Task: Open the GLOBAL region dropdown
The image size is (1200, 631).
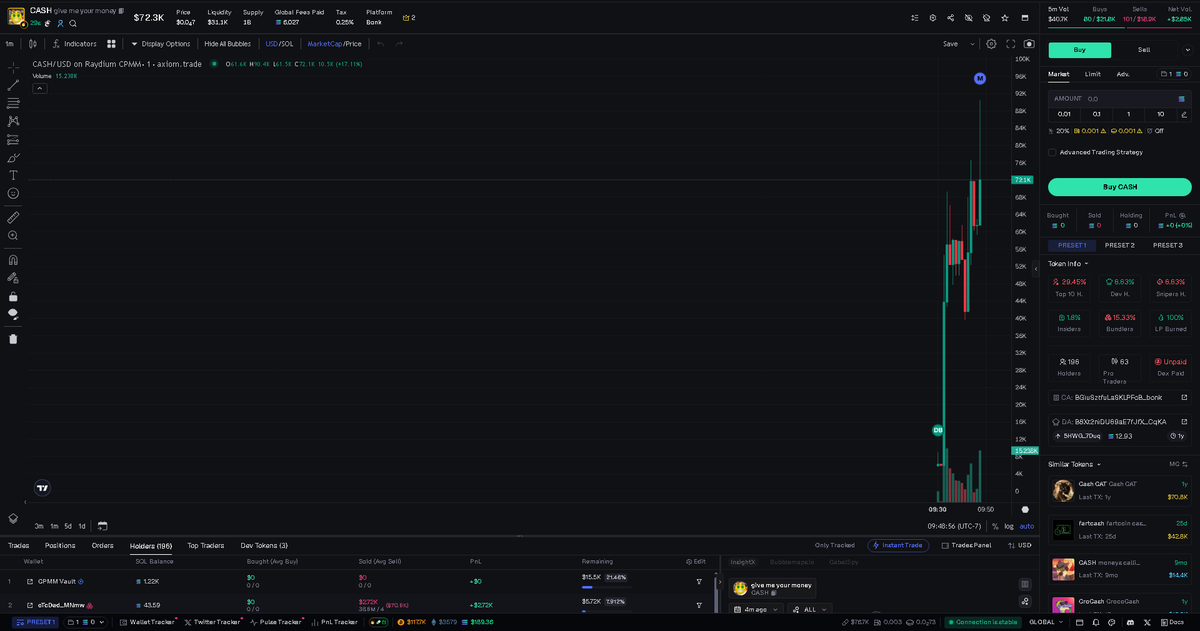Action: (1045, 622)
